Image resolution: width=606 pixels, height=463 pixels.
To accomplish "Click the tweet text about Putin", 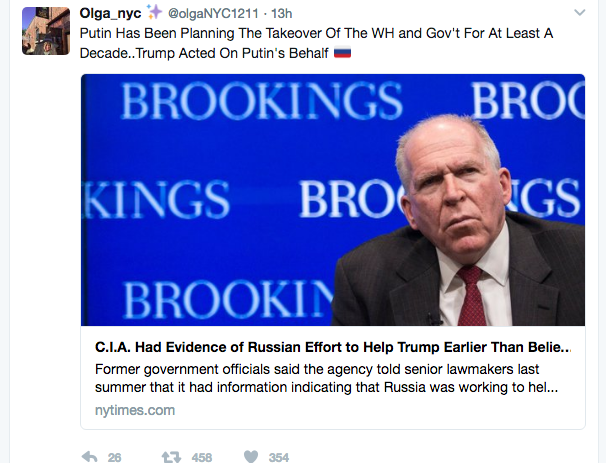I will [316, 43].
